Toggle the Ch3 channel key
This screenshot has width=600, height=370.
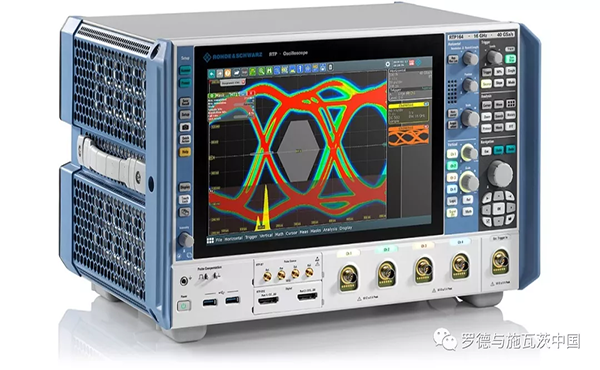(453, 178)
